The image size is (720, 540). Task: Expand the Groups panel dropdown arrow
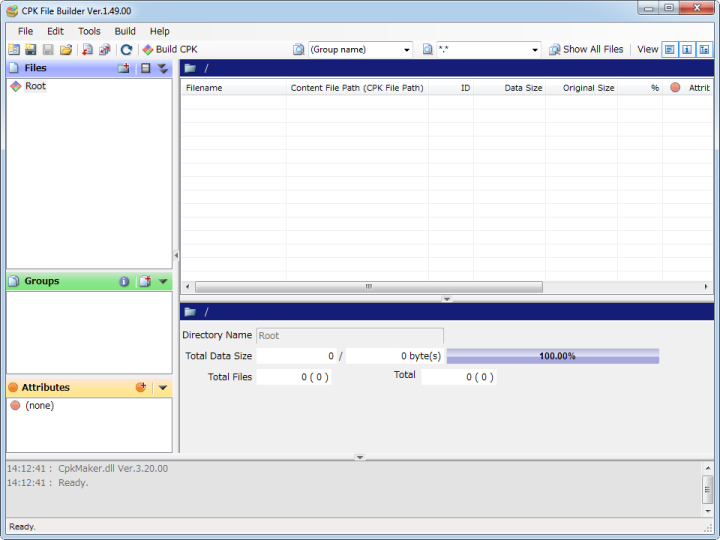pos(163,281)
